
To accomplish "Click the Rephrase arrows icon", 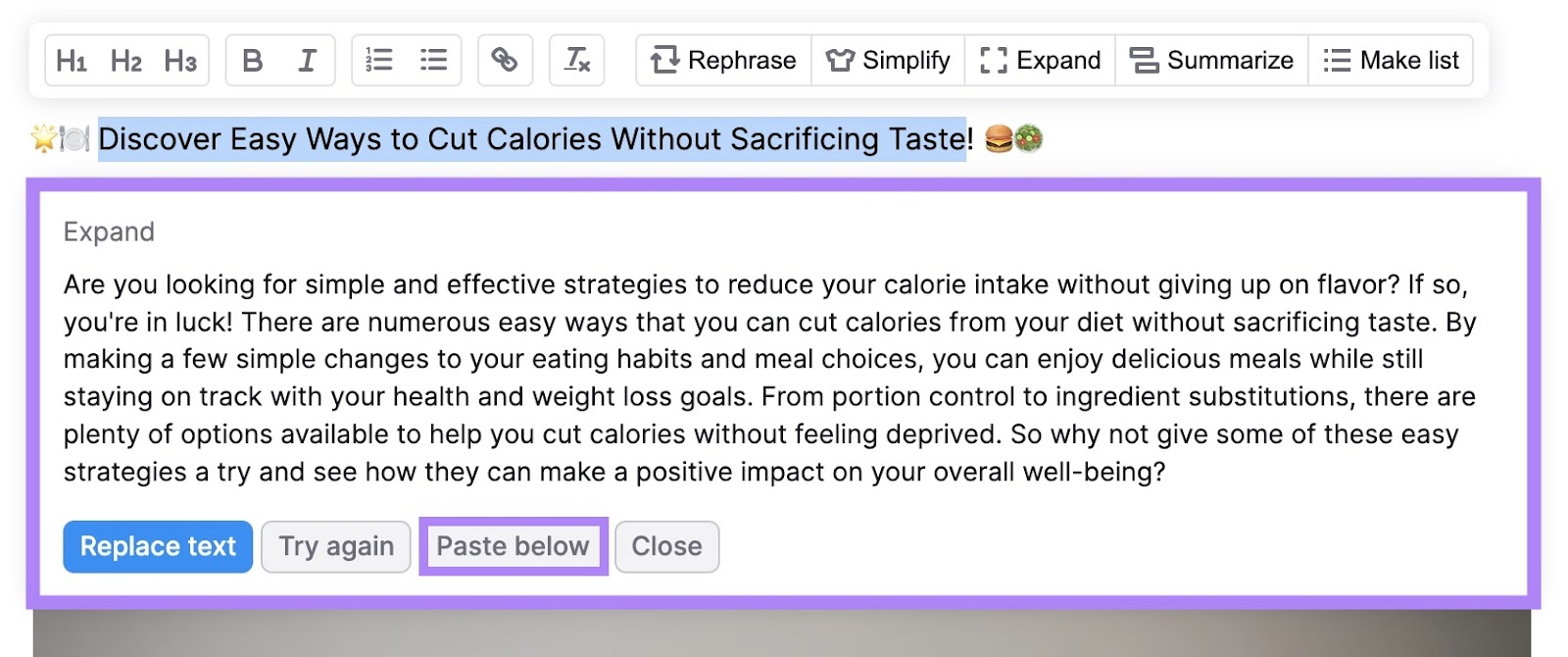I will pyautogui.click(x=665, y=61).
